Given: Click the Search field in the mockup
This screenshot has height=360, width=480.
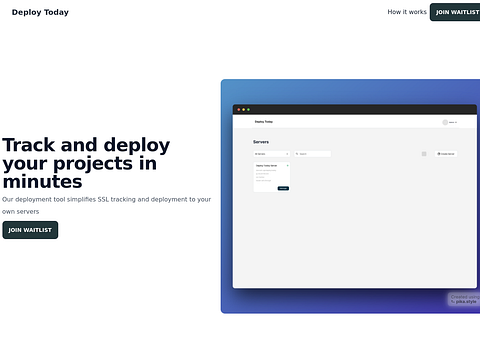Looking at the screenshot, I should point(312,154).
